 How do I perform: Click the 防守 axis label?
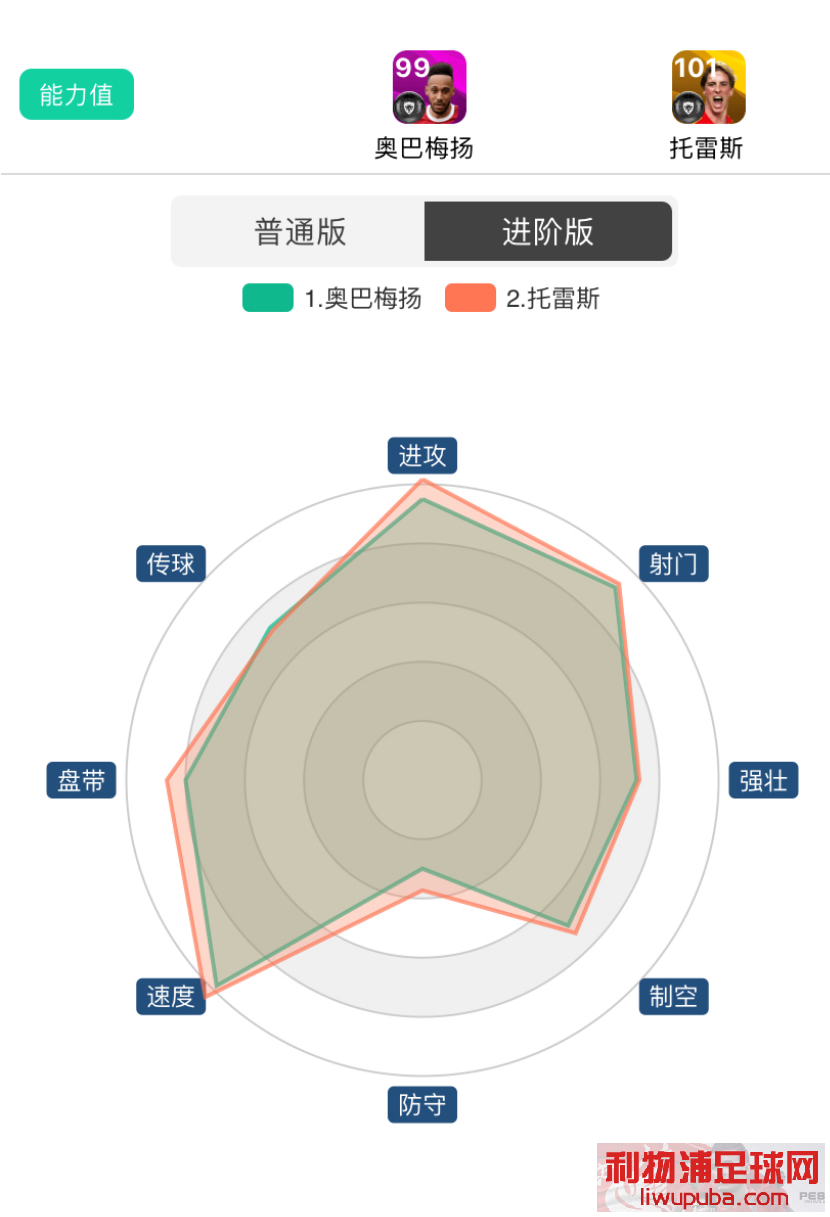tap(422, 1105)
